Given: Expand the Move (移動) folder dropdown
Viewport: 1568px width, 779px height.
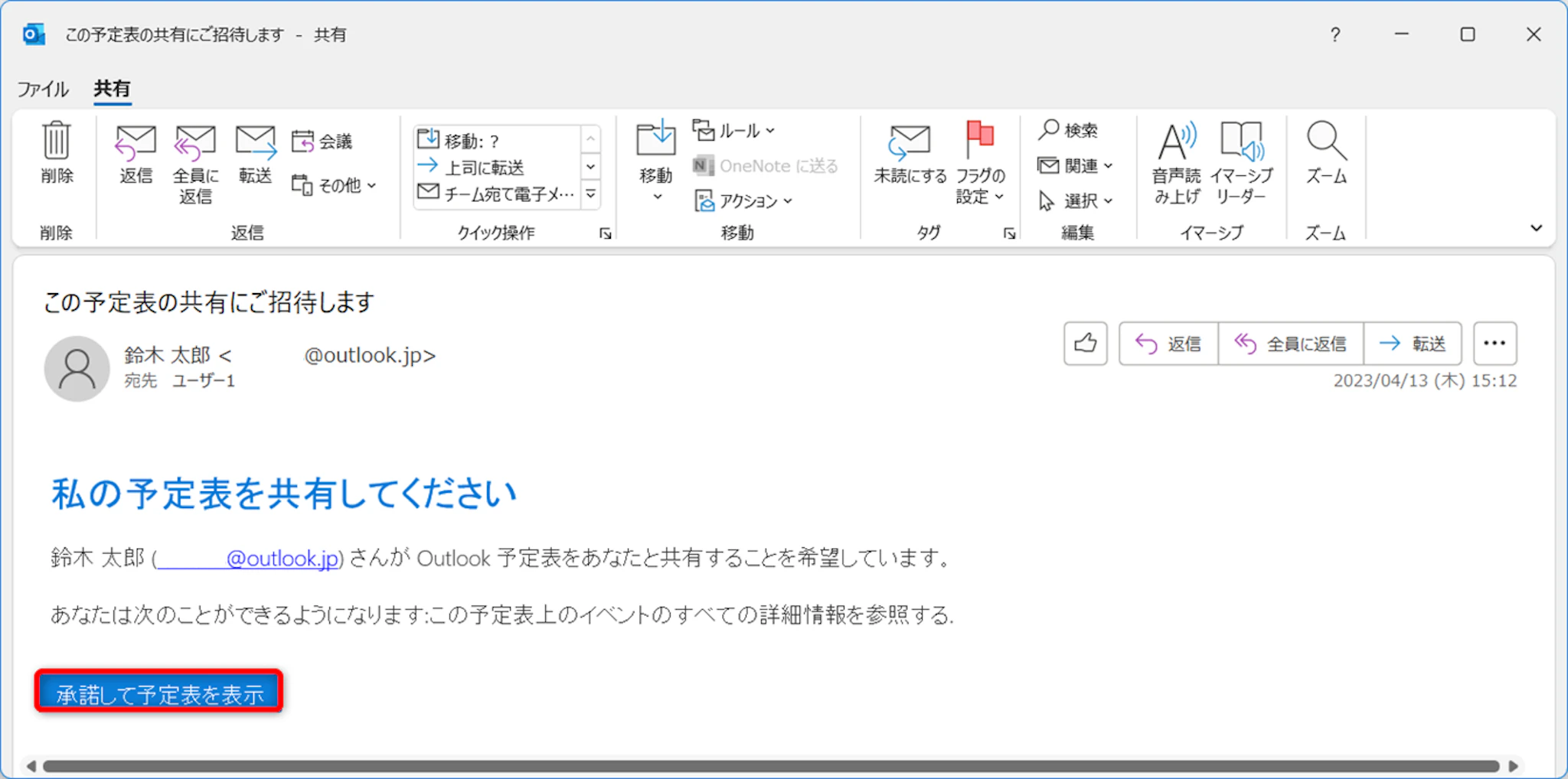Looking at the screenshot, I should [x=655, y=163].
